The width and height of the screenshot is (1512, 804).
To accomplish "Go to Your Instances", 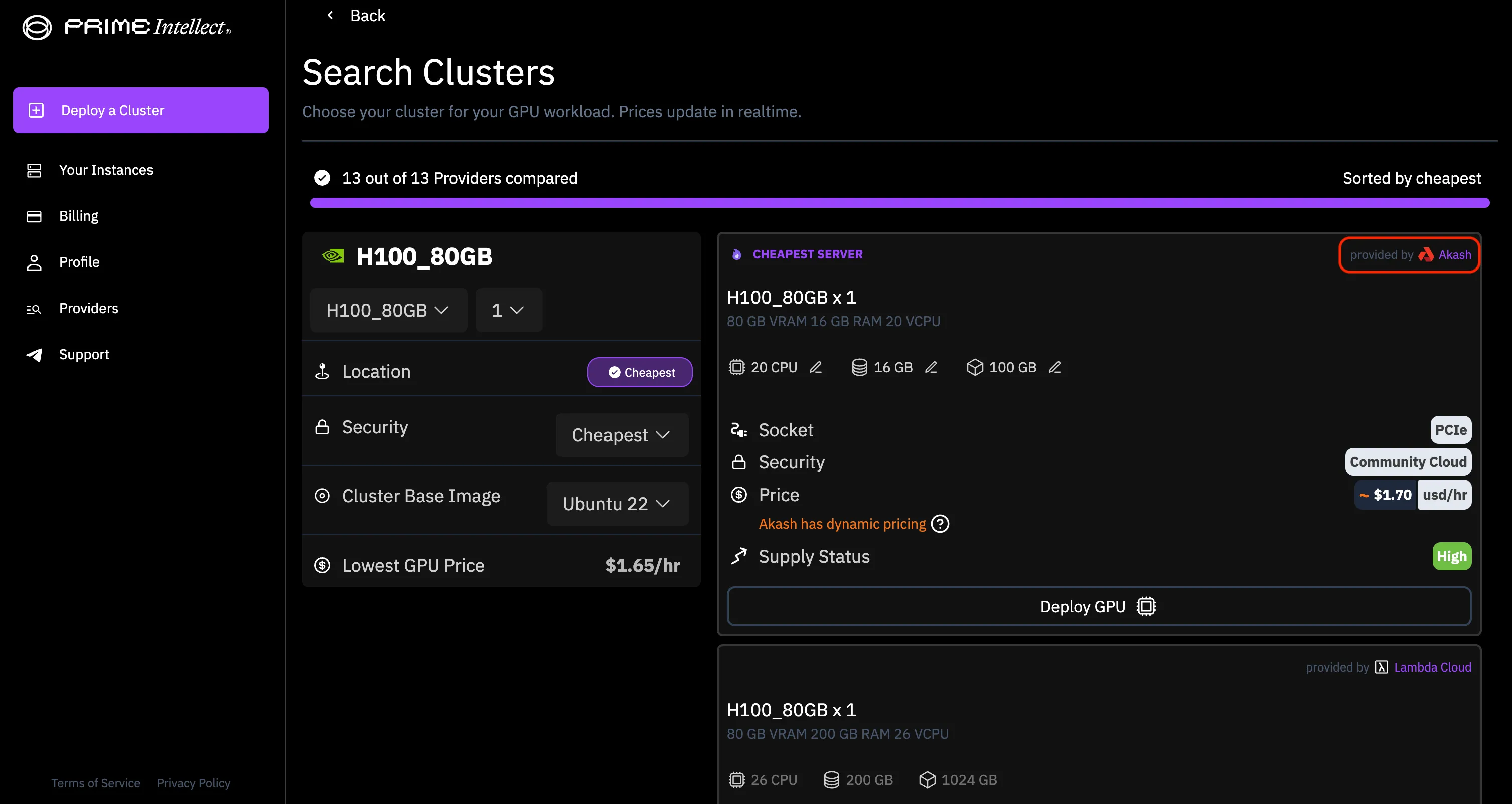I will click(x=106, y=170).
